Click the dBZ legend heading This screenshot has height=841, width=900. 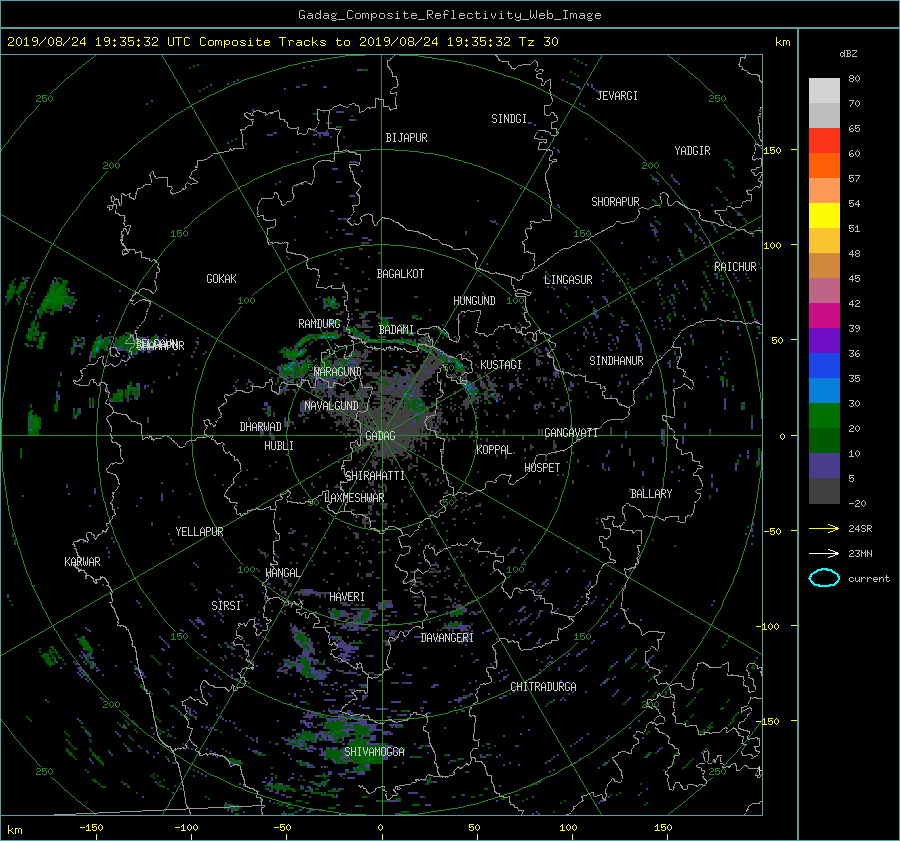(848, 54)
